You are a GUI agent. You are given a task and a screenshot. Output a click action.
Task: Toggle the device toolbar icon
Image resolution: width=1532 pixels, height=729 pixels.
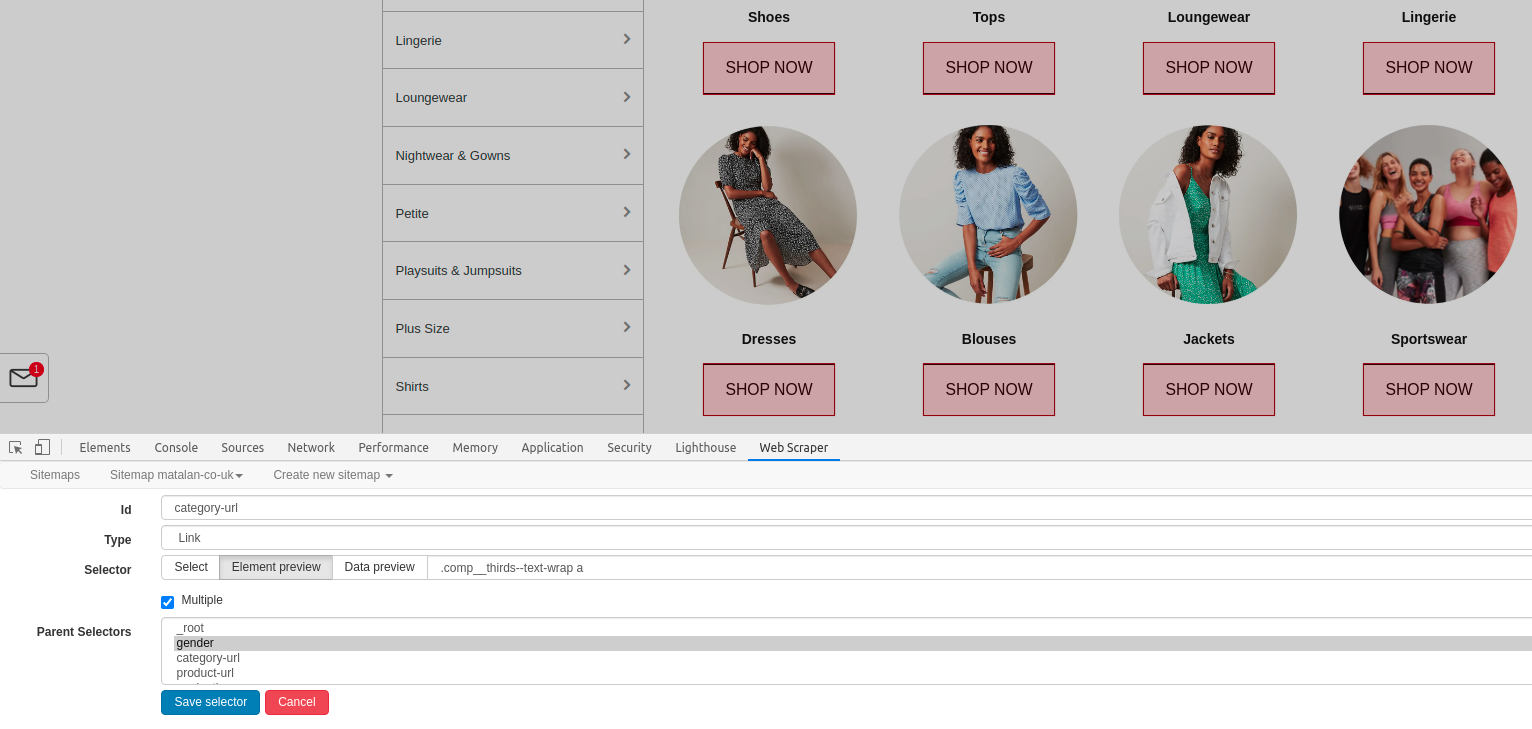[41, 447]
